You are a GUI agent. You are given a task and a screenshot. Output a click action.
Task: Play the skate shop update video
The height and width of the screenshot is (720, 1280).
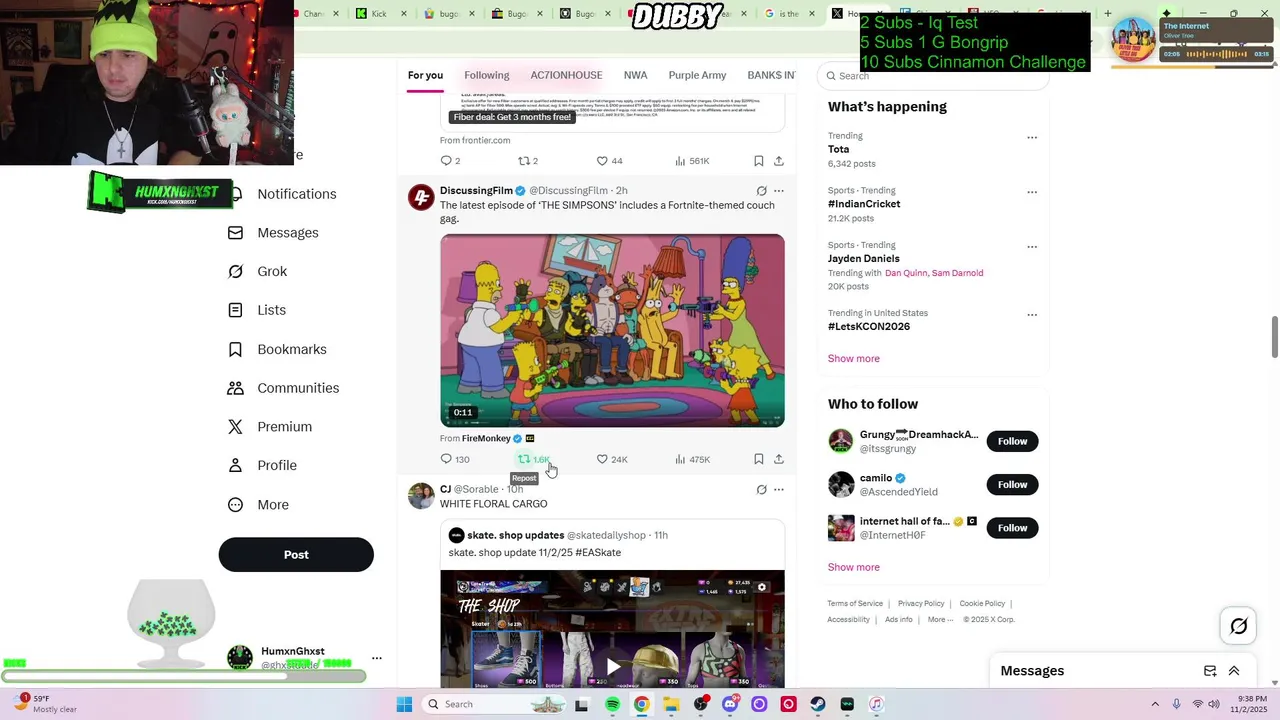612,666
